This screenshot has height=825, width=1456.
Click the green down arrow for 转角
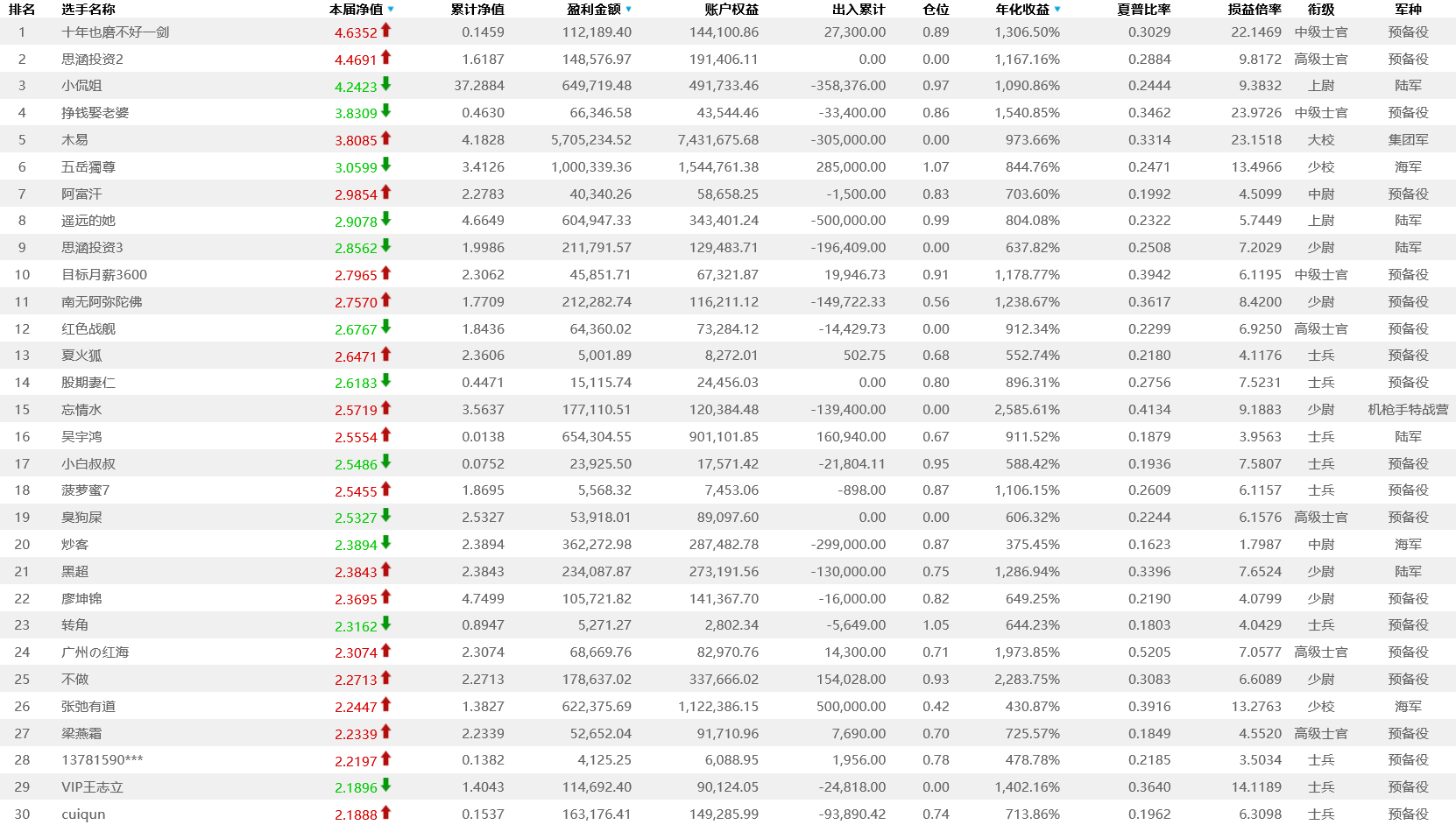pyautogui.click(x=385, y=624)
